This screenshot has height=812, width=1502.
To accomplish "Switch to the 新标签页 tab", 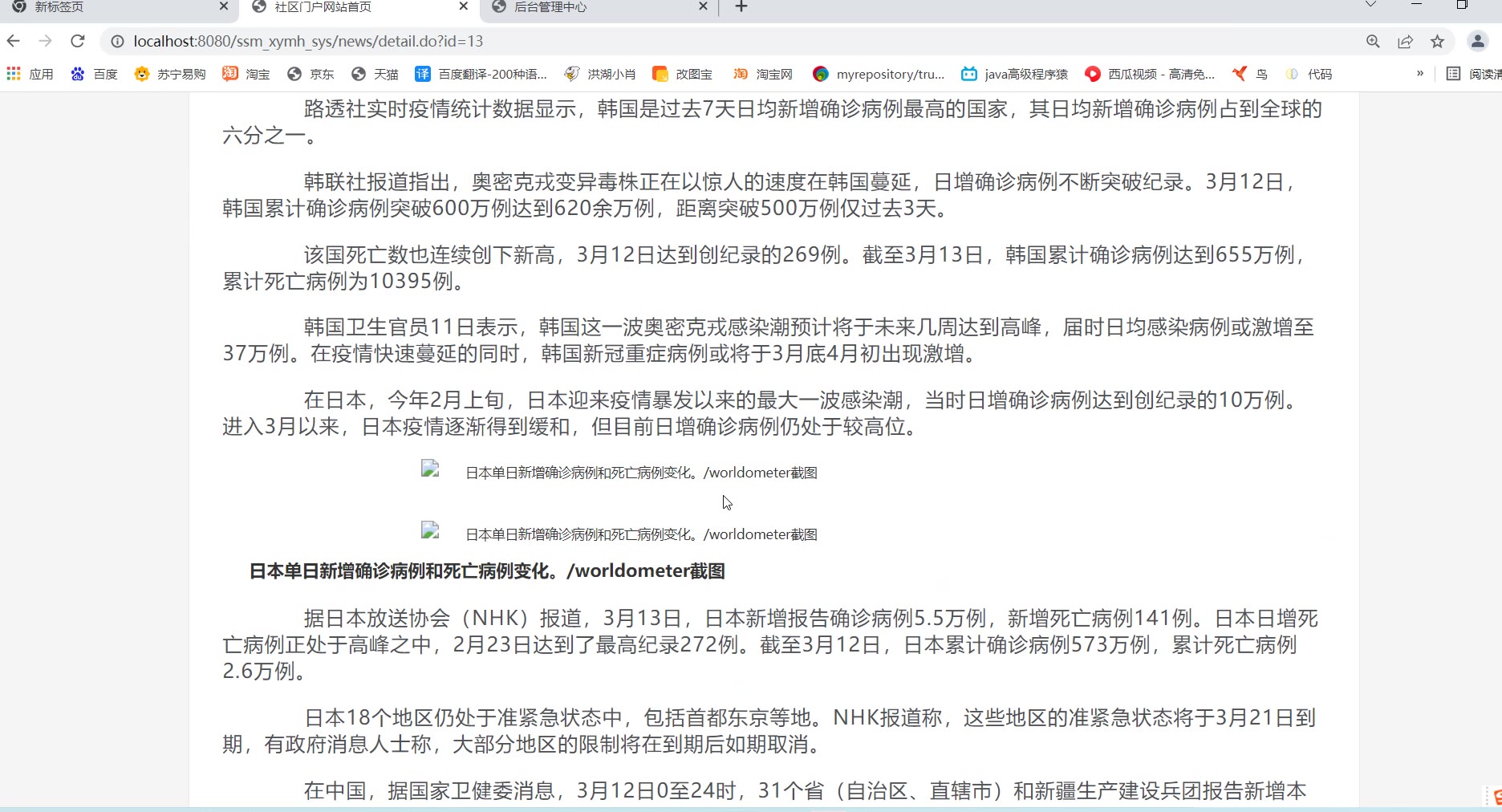I will (x=112, y=7).
